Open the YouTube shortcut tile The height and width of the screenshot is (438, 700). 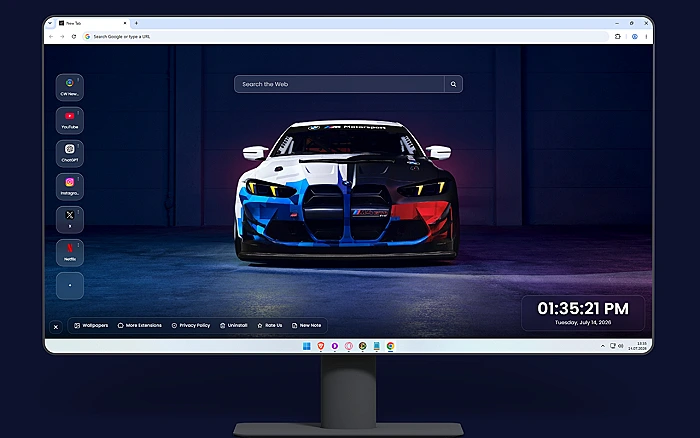pyautogui.click(x=70, y=120)
